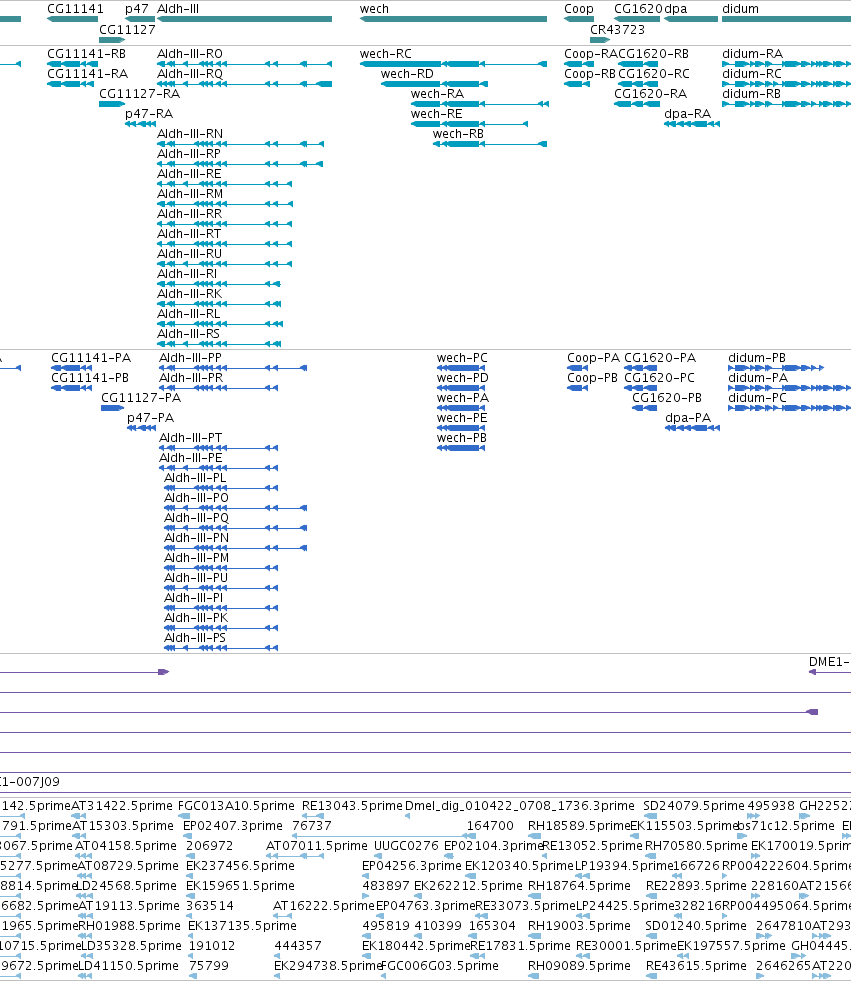This screenshot has width=851, height=981.
Task: Choose protein Aldh-III-PT
Action: click(191, 438)
